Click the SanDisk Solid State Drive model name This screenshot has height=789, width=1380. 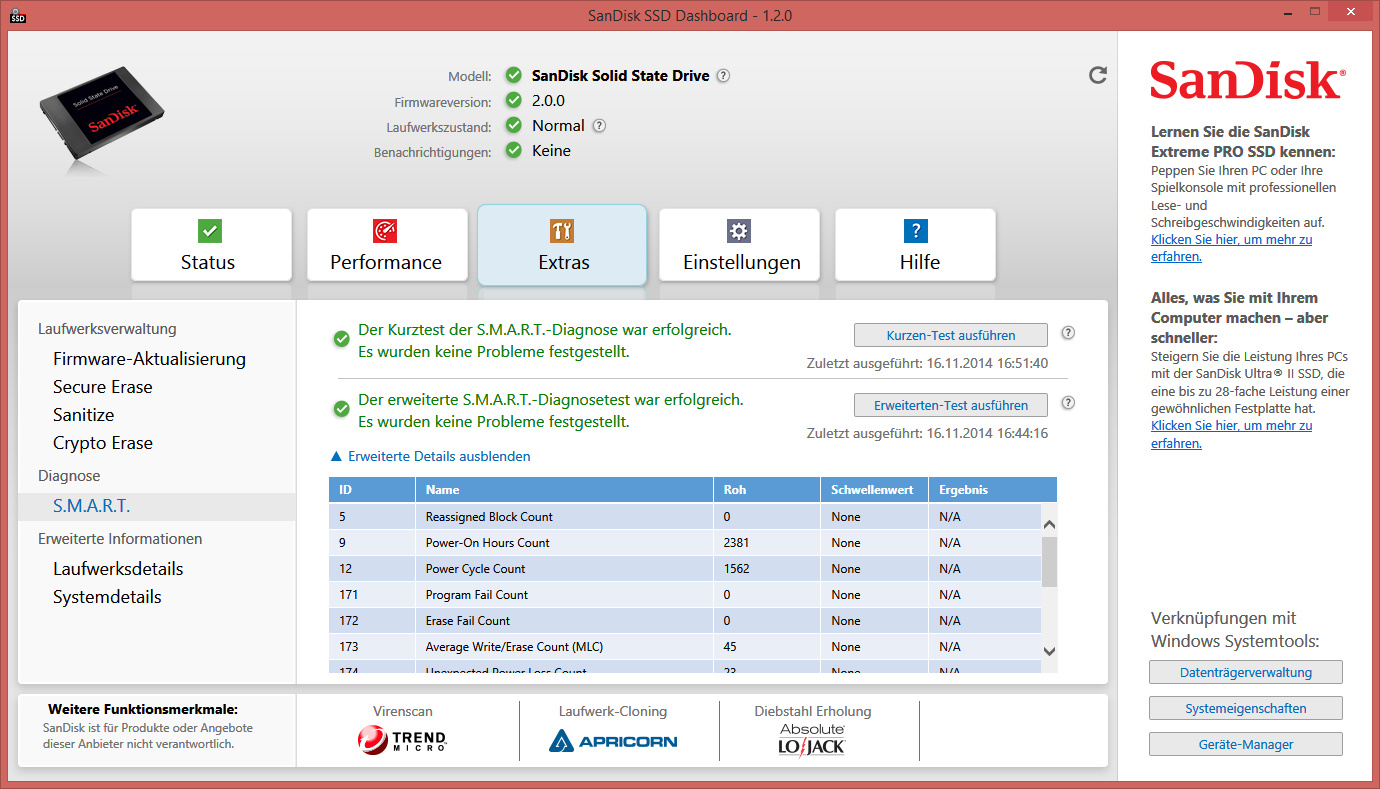620,76
